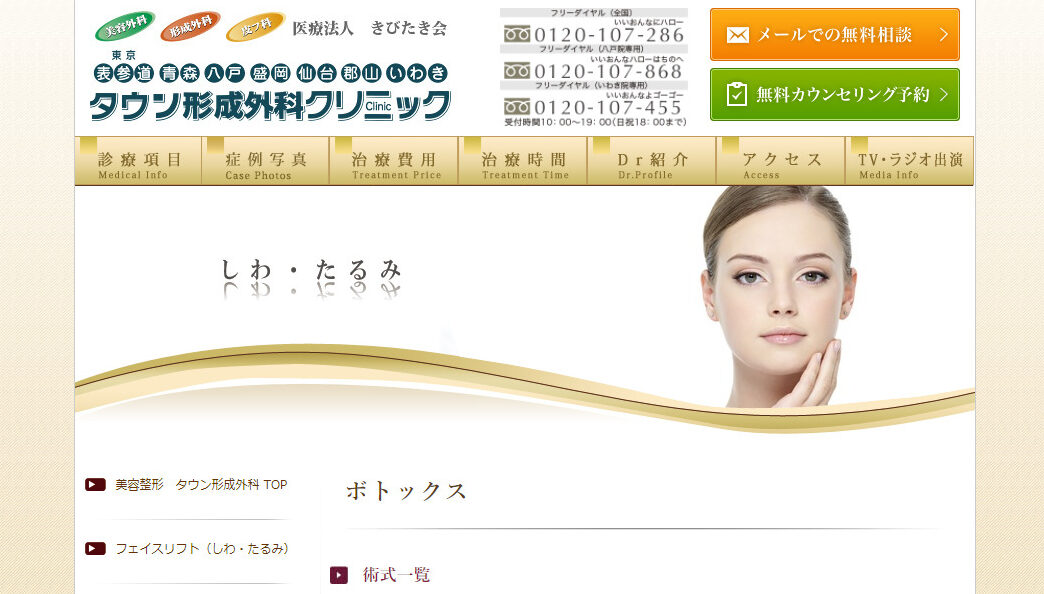
Task: Select the 治療時間 Treatment Time tab
Action: [x=524, y=162]
